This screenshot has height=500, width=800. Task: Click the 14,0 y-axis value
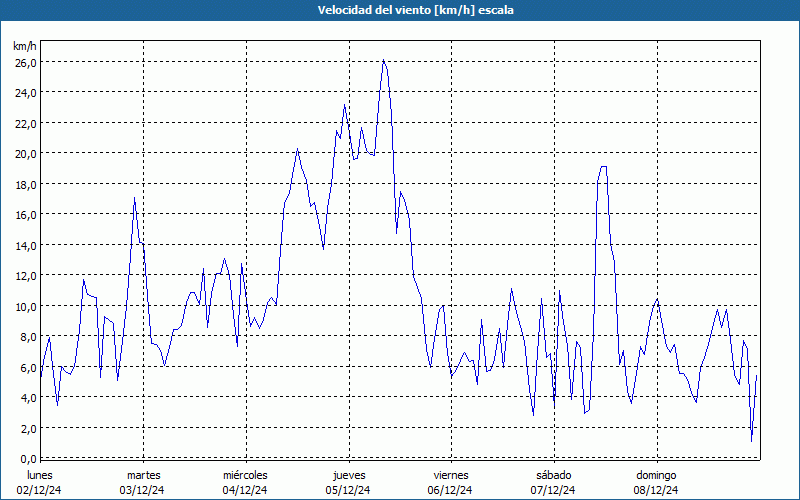coord(26,246)
